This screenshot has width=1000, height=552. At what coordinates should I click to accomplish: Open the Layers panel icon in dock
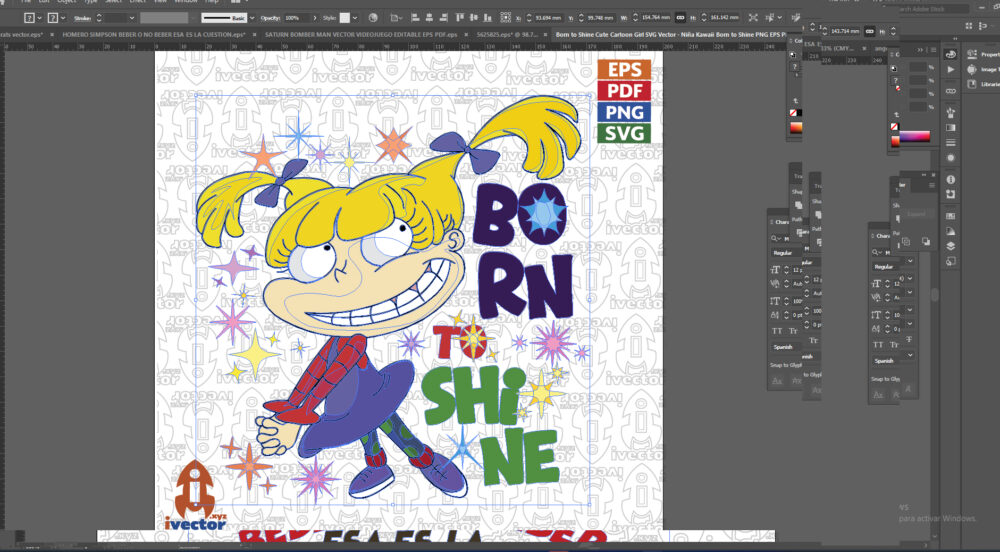tap(951, 246)
